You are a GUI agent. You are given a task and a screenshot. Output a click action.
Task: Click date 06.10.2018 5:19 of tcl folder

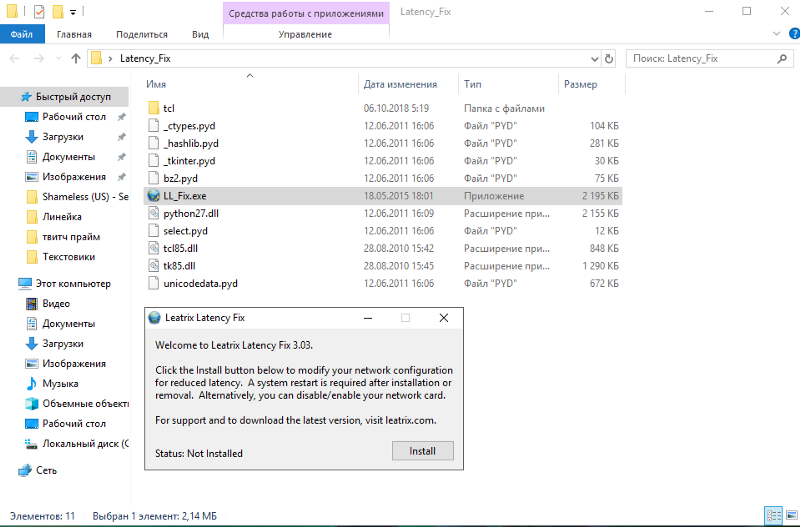tap(396, 108)
